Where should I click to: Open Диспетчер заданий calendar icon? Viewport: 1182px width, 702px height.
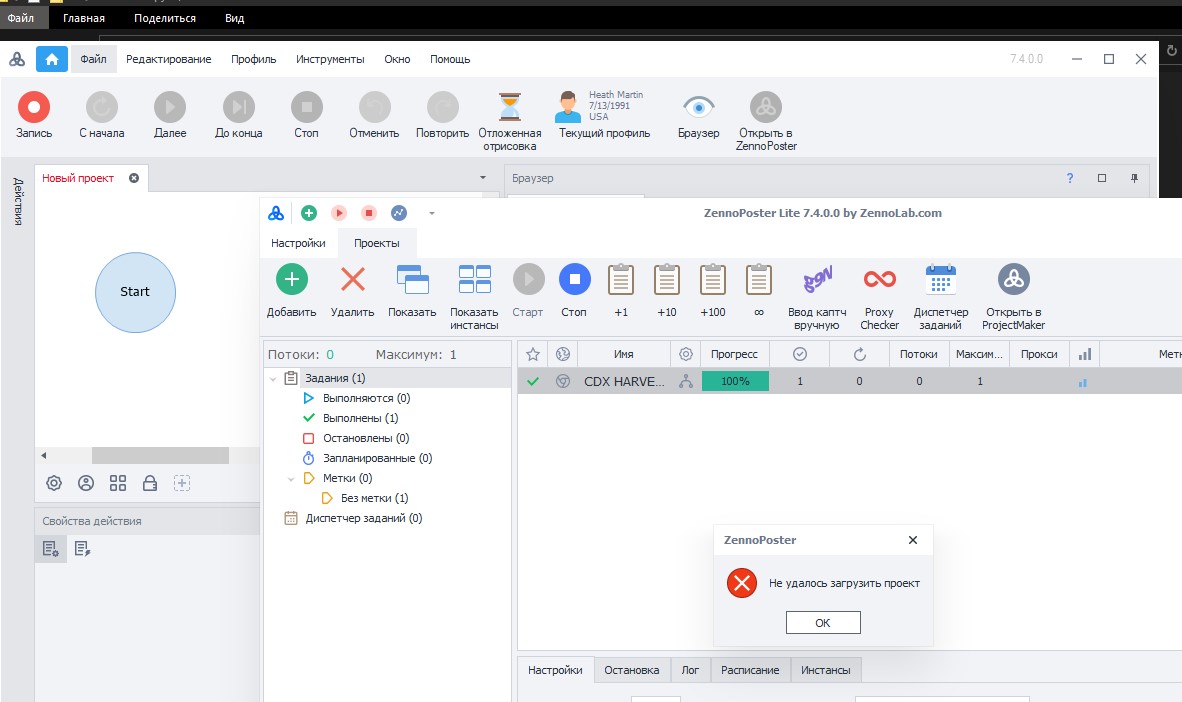tap(941, 279)
